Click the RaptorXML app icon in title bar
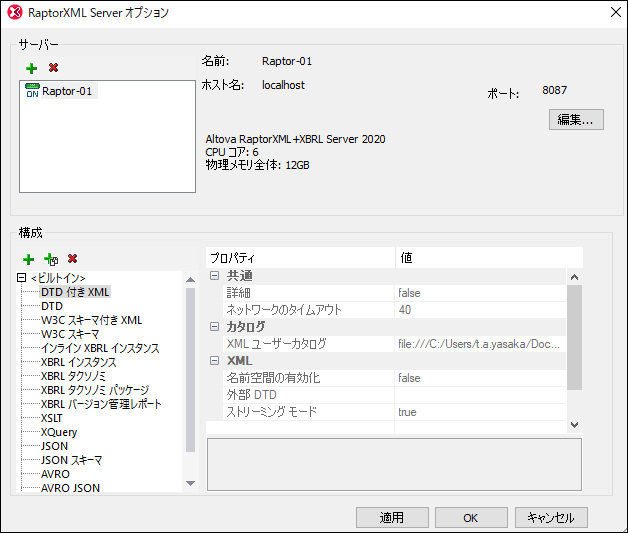The height and width of the screenshot is (533, 628). 14,13
